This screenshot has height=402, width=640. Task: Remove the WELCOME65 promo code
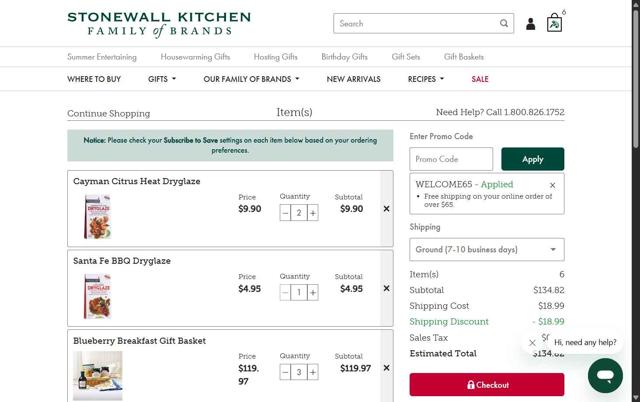click(x=552, y=185)
